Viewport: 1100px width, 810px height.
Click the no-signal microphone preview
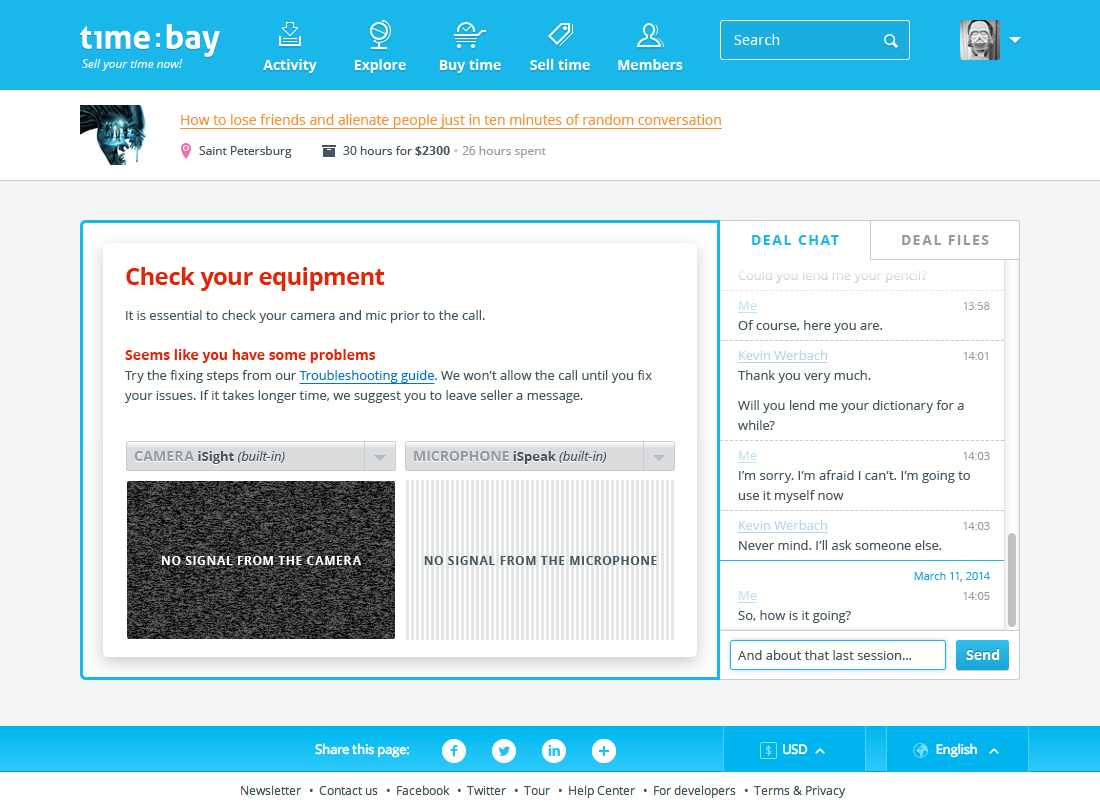pyautogui.click(x=540, y=560)
